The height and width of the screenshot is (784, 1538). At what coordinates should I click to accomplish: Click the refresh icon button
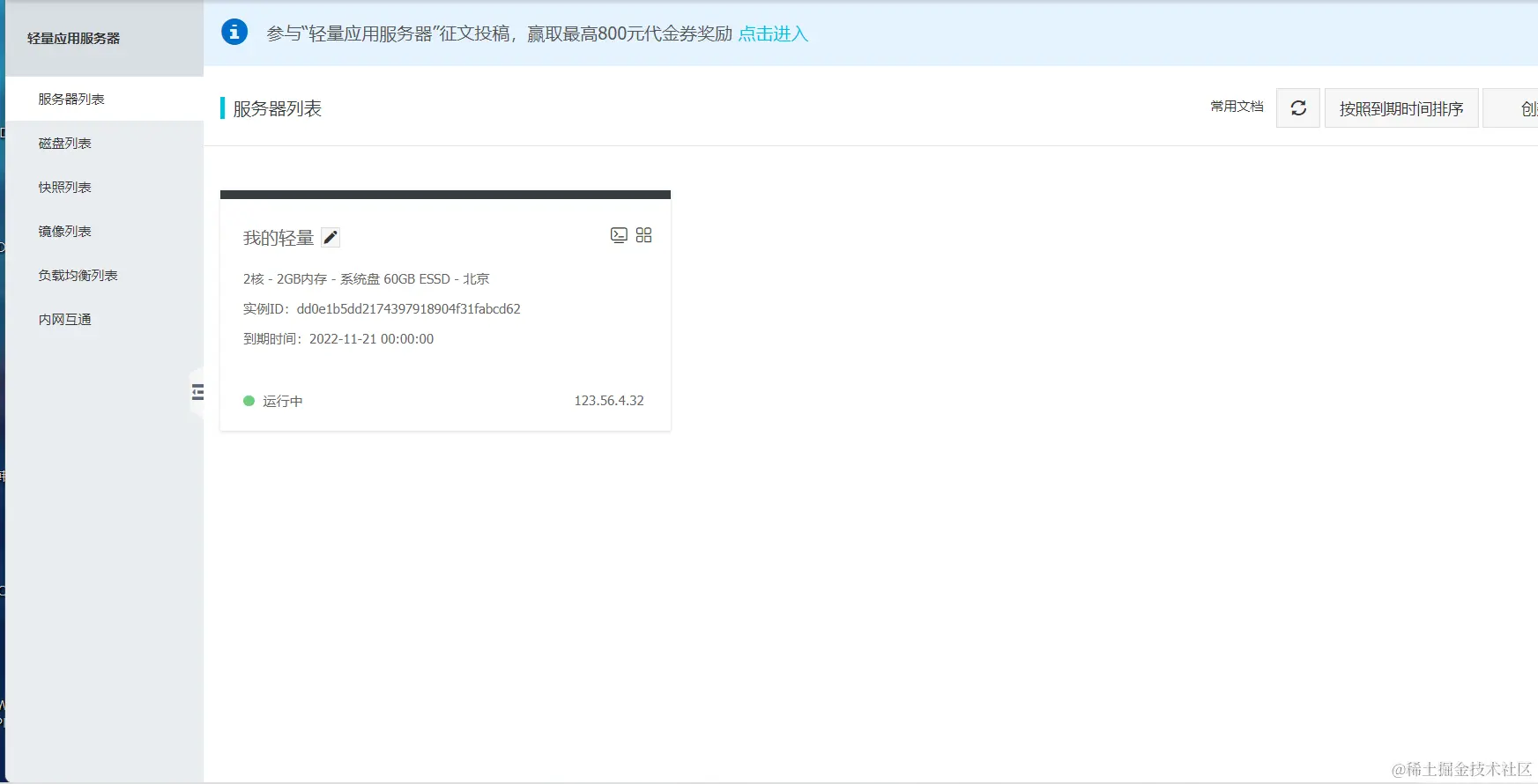[1298, 108]
